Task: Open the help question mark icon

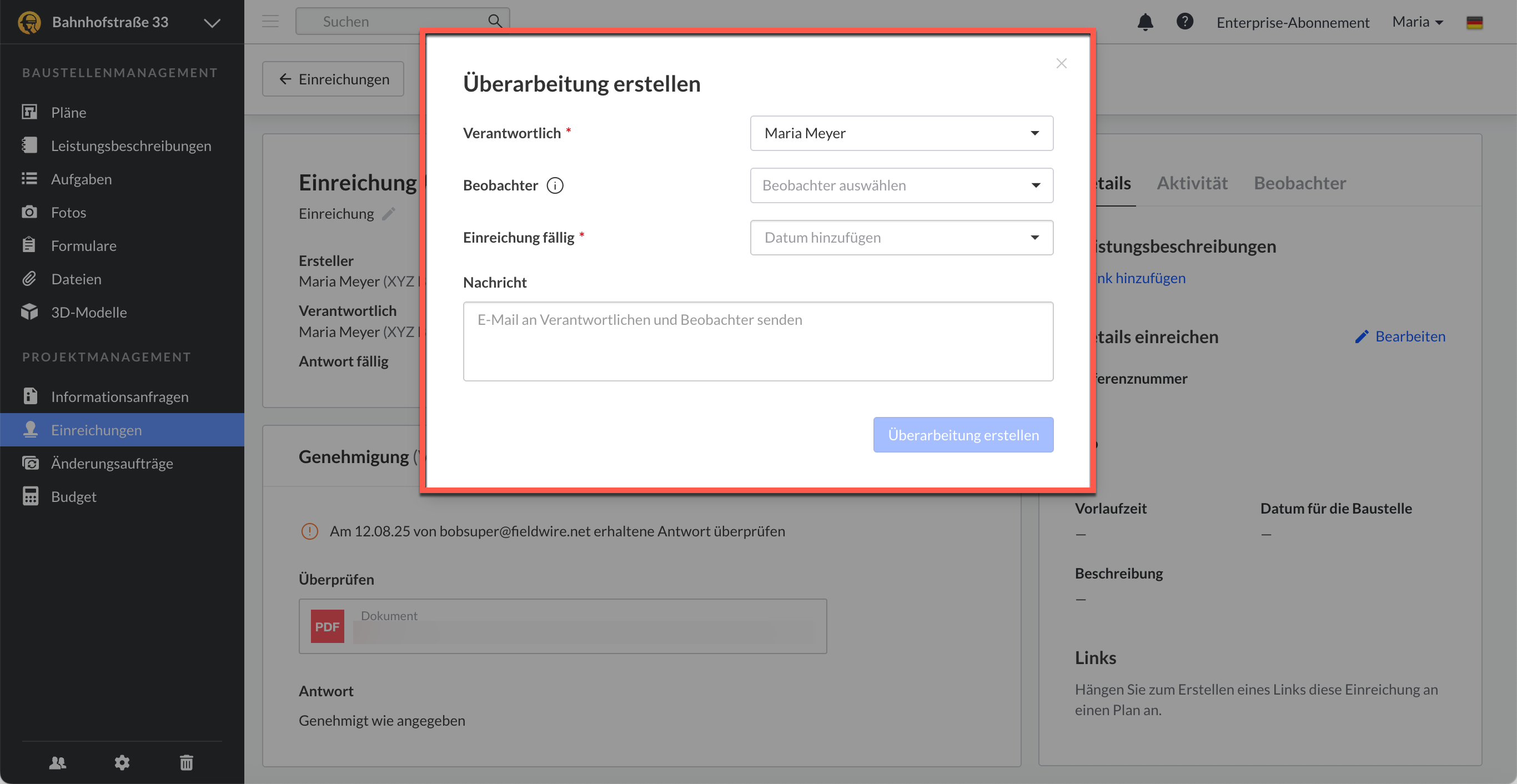Action: (x=1184, y=22)
